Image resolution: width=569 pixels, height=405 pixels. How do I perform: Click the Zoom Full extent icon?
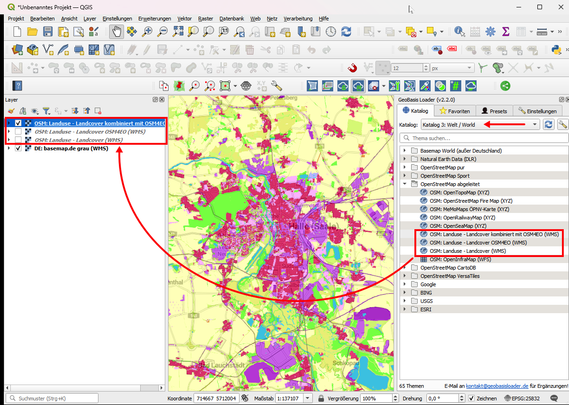point(178,32)
